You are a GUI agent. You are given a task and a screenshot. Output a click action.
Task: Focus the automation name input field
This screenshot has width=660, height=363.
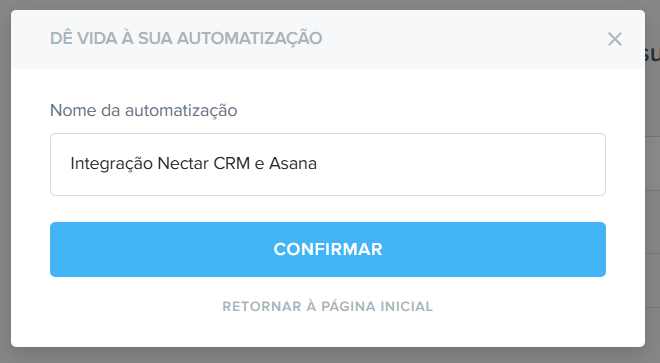[327, 164]
